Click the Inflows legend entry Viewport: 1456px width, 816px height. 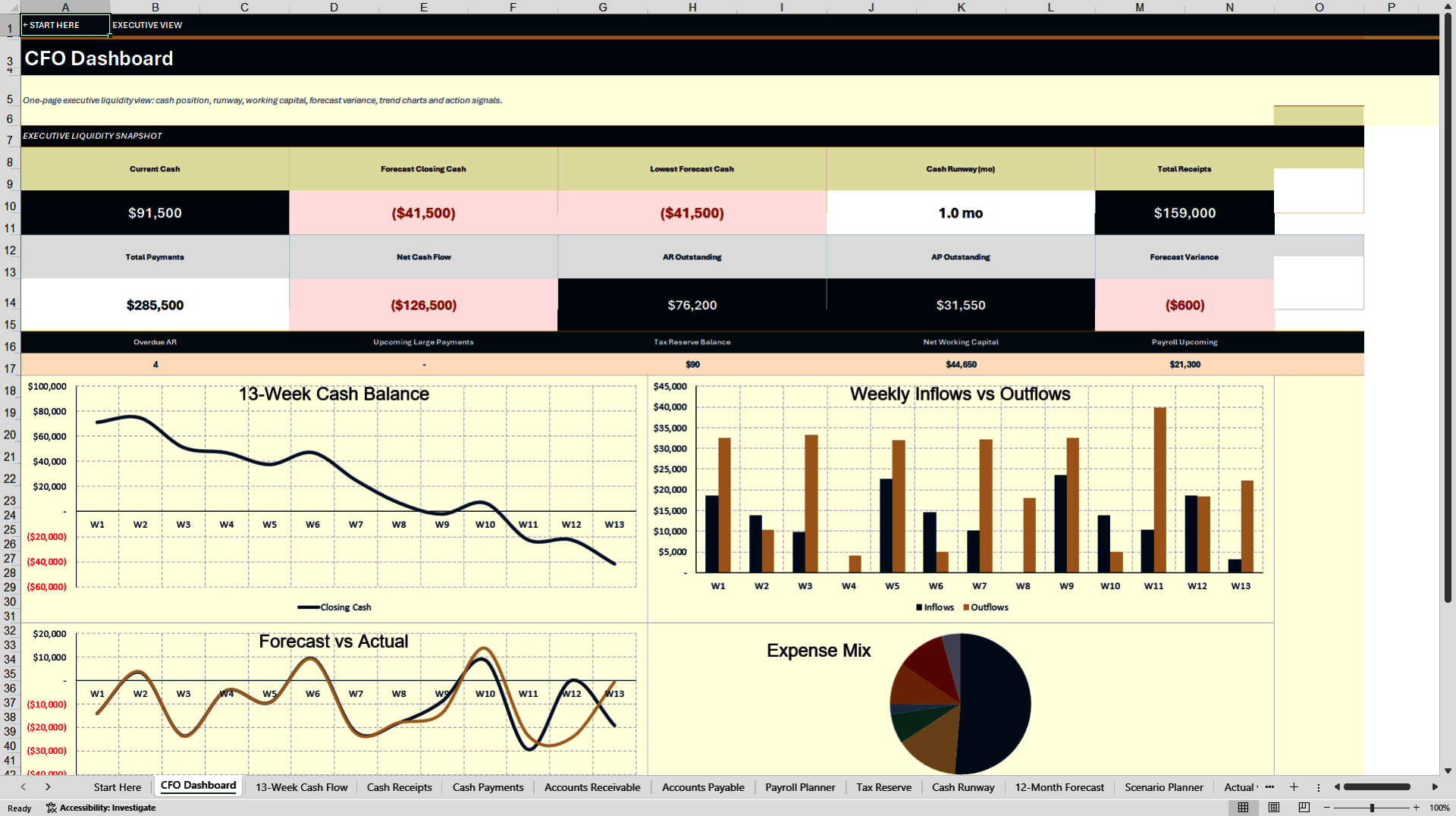pyautogui.click(x=935, y=607)
